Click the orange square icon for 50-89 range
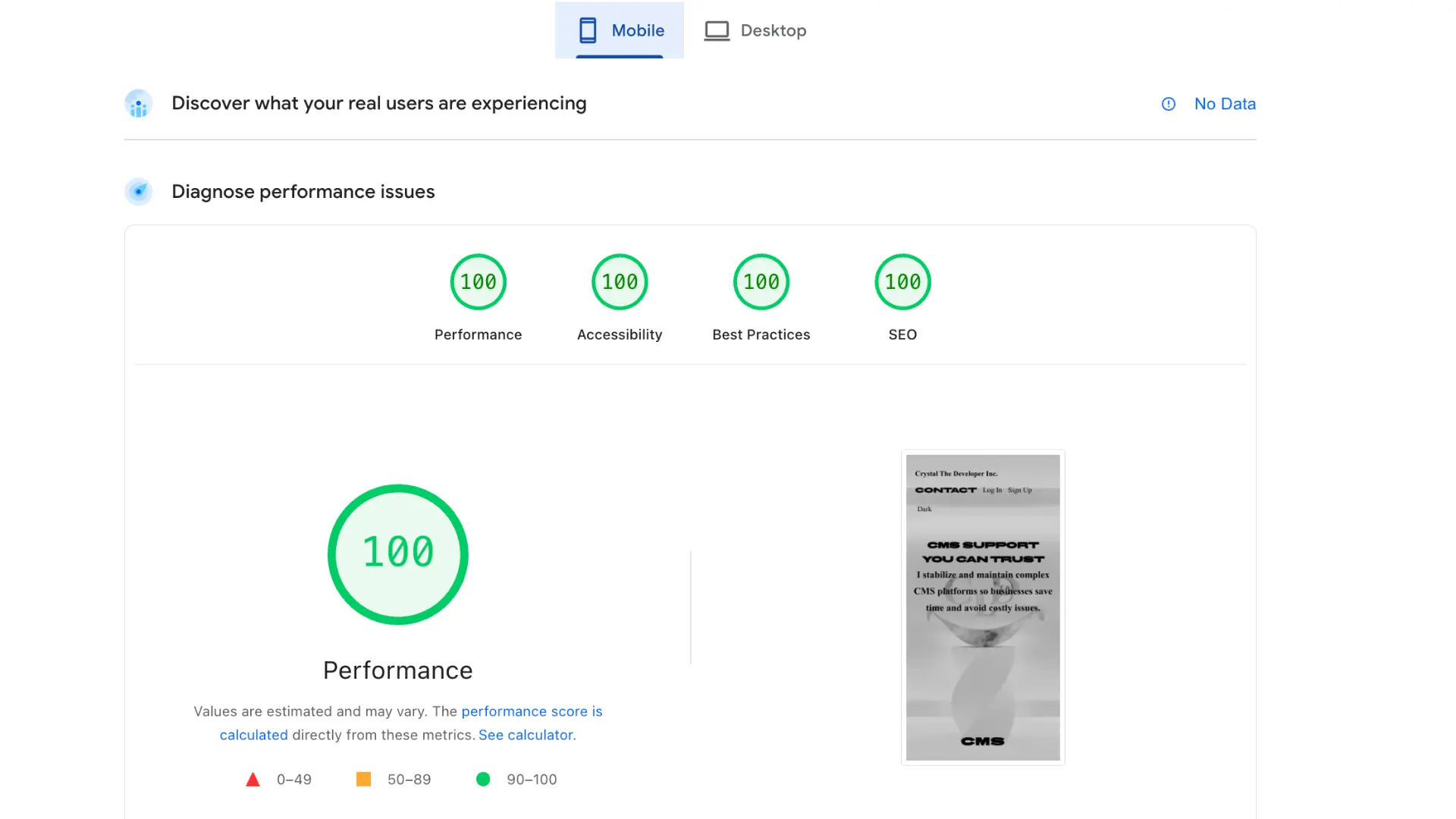Screen dimensions: 1456x819 coord(363,779)
